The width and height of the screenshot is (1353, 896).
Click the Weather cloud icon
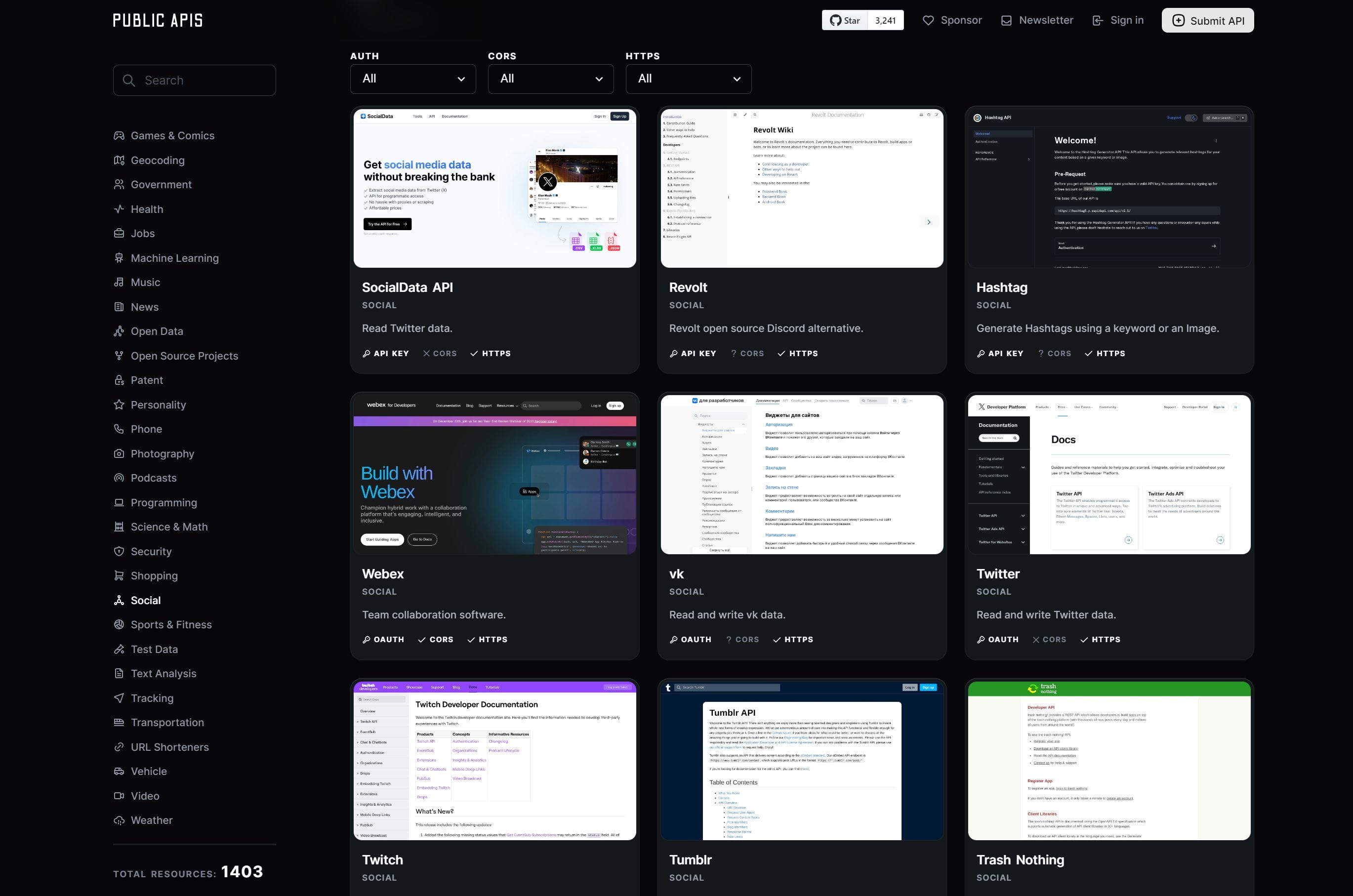click(x=120, y=820)
